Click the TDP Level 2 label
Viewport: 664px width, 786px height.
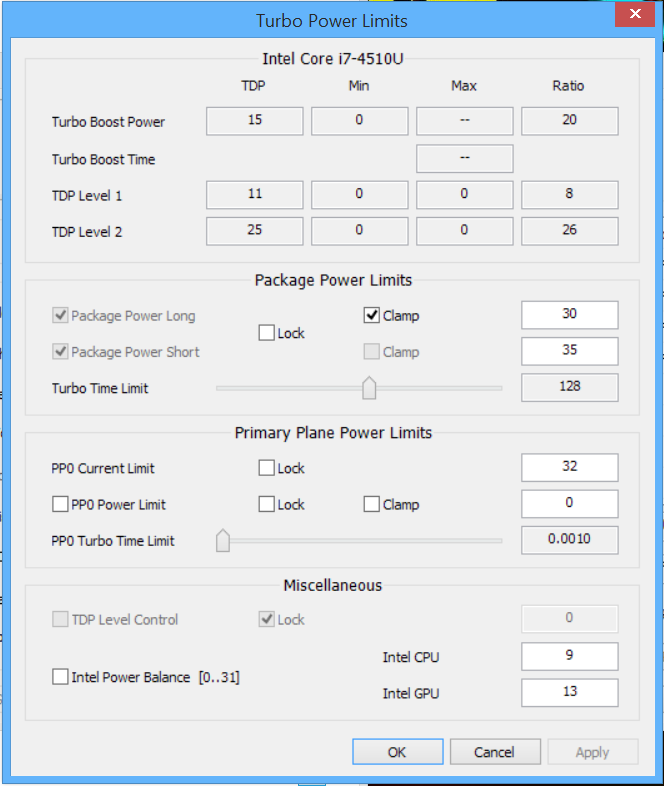click(87, 232)
